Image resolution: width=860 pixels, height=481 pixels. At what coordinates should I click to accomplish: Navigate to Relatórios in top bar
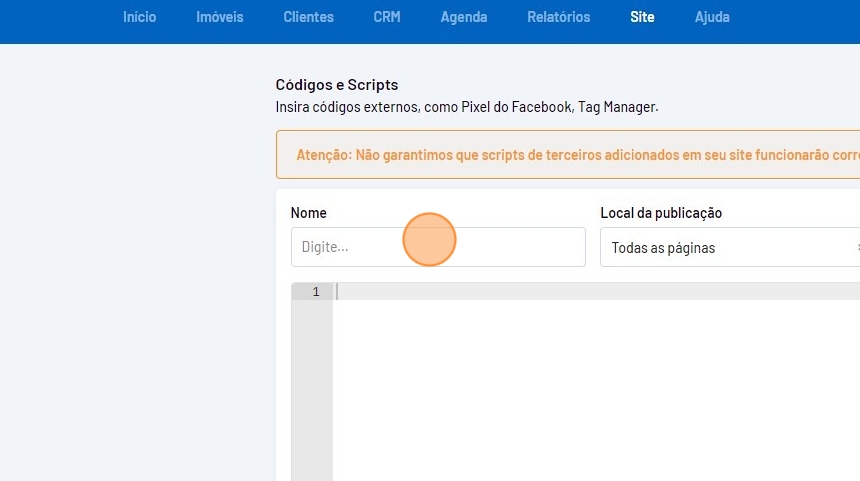(558, 17)
